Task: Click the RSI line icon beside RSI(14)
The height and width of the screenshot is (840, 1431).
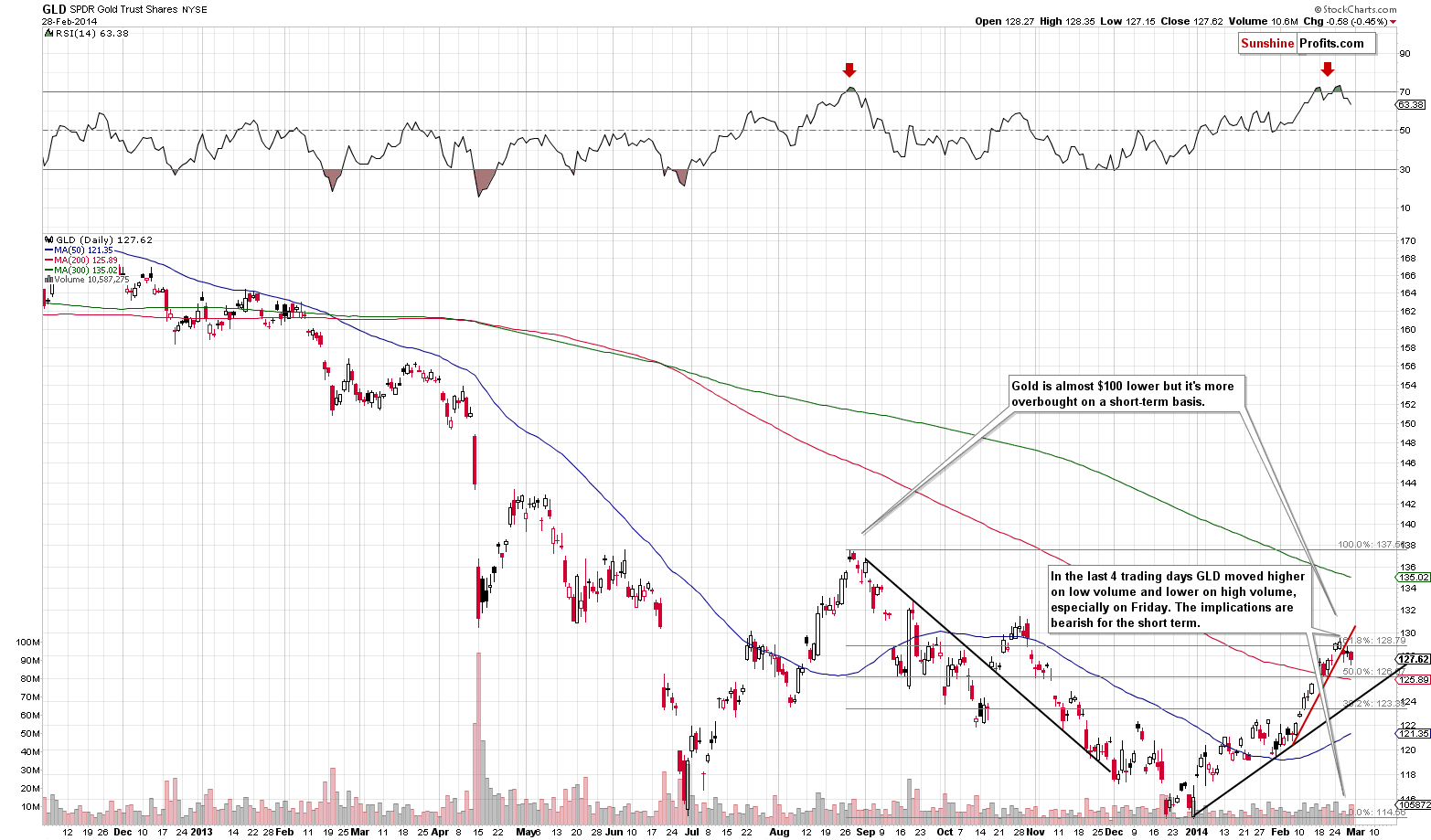Action: coord(48,33)
